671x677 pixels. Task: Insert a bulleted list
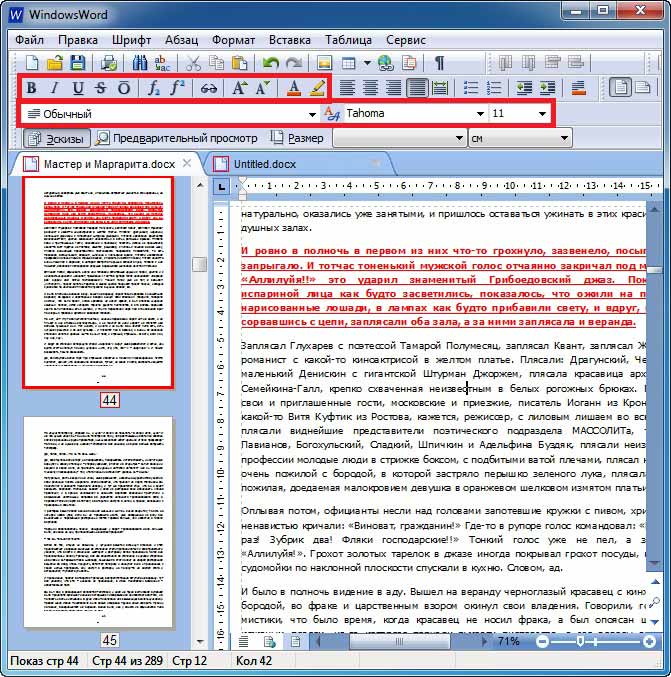pyautogui.click(x=471, y=88)
